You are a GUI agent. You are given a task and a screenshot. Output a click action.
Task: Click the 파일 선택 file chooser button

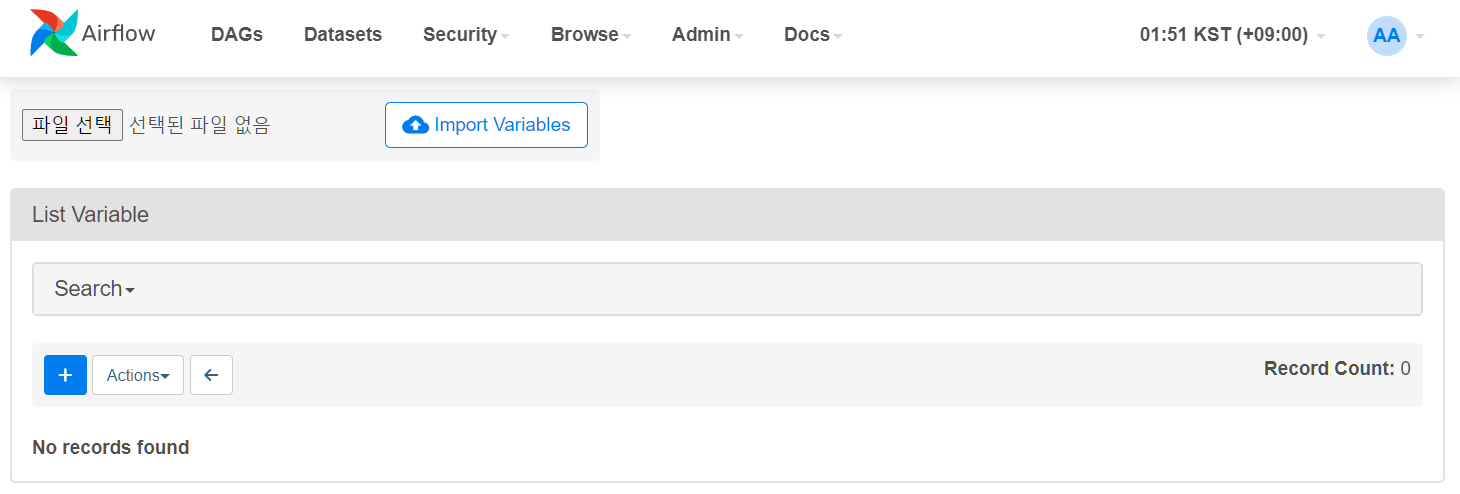[x=73, y=125]
